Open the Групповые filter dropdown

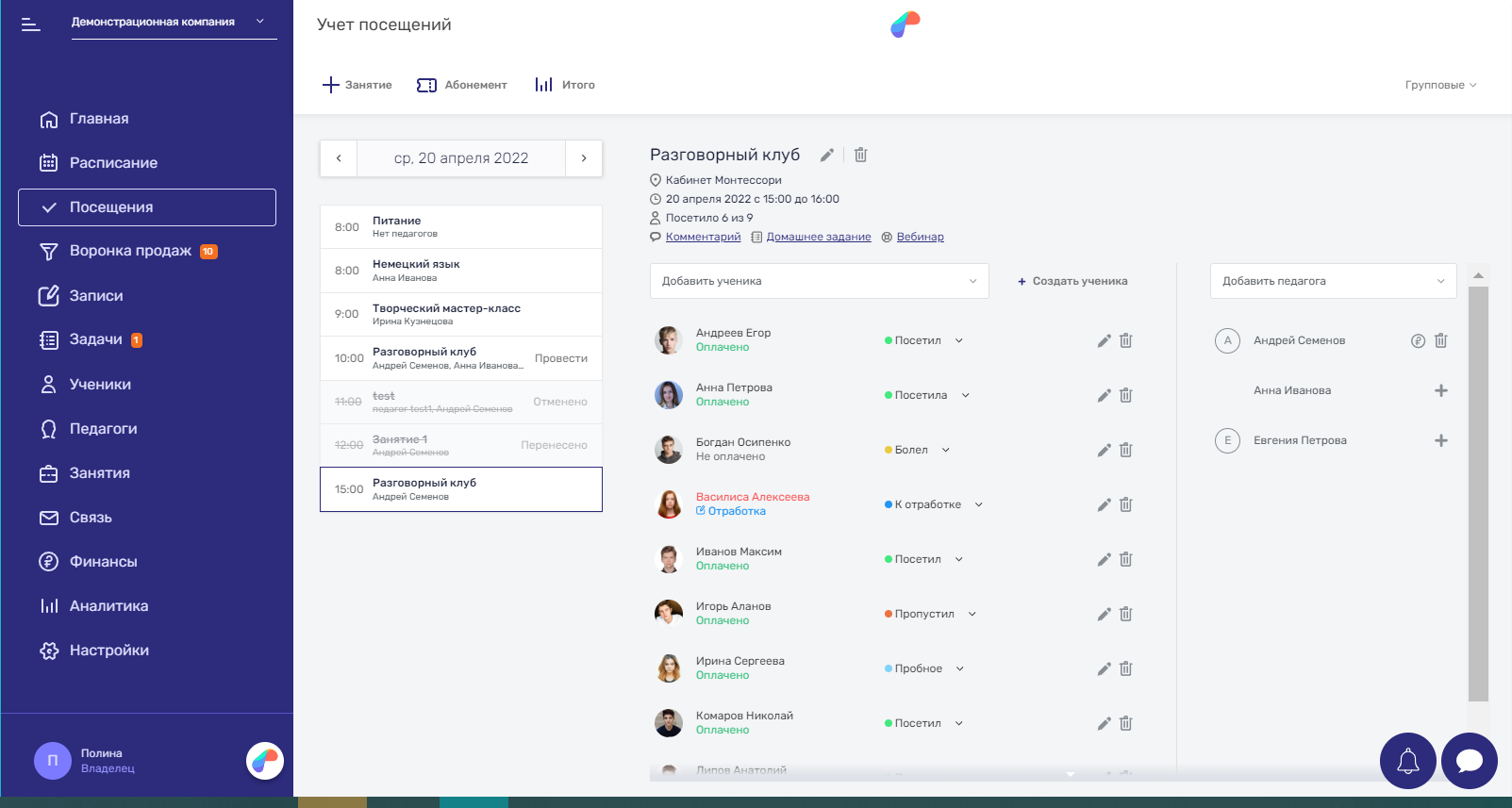click(x=1439, y=85)
